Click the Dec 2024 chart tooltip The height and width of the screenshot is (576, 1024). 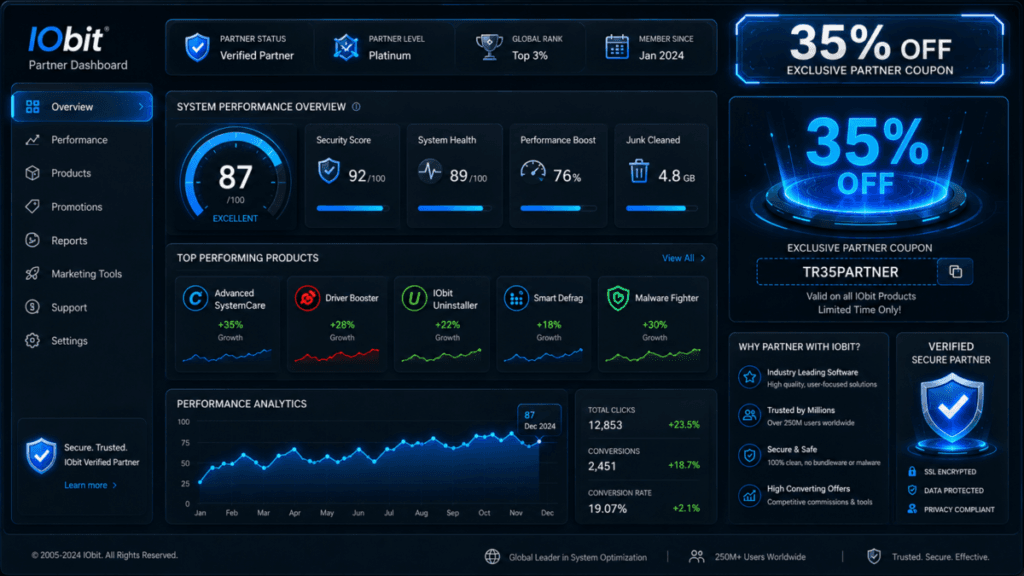click(x=539, y=420)
